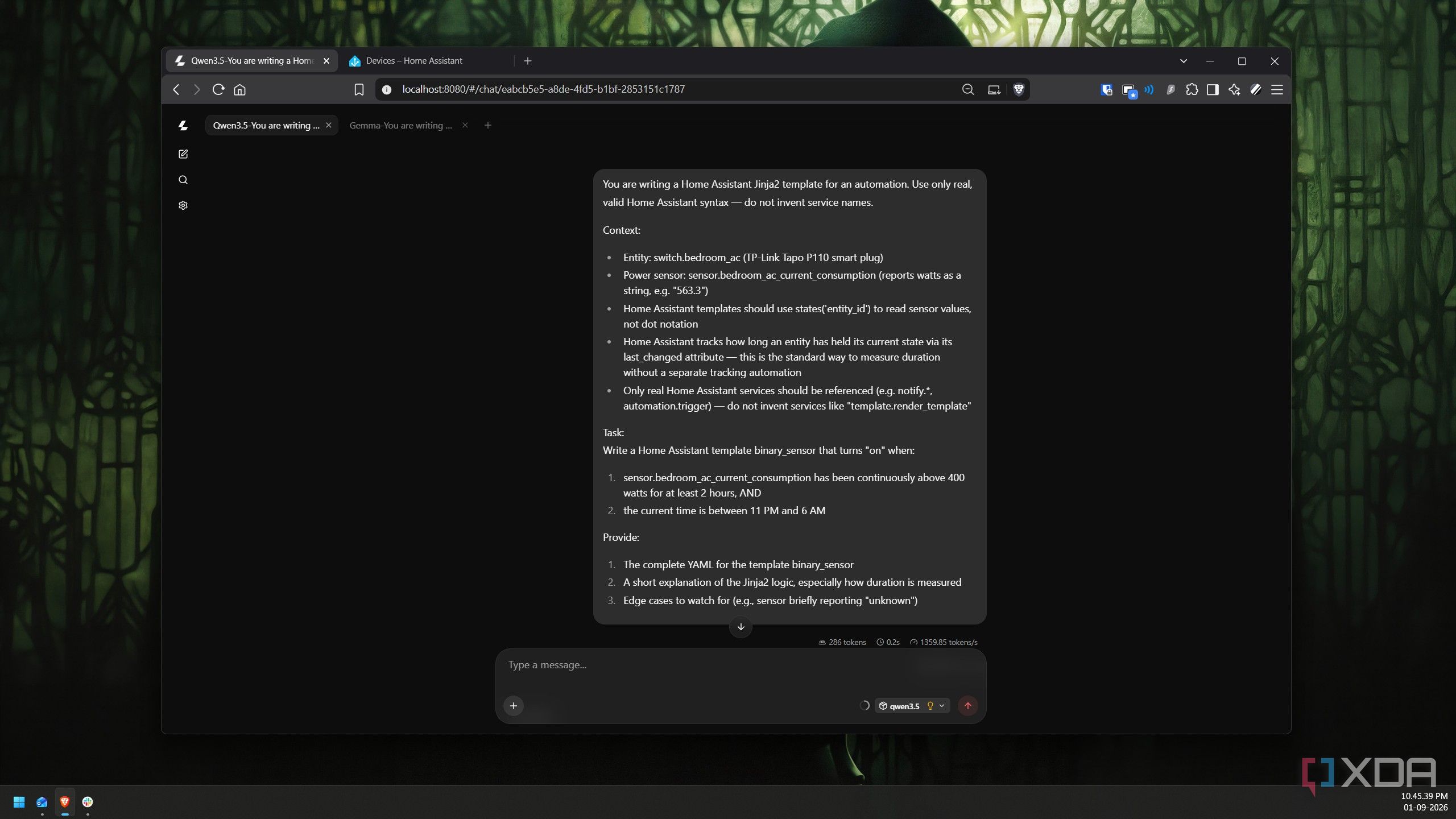Go back in browser history
The image size is (1456, 819).
click(176, 89)
